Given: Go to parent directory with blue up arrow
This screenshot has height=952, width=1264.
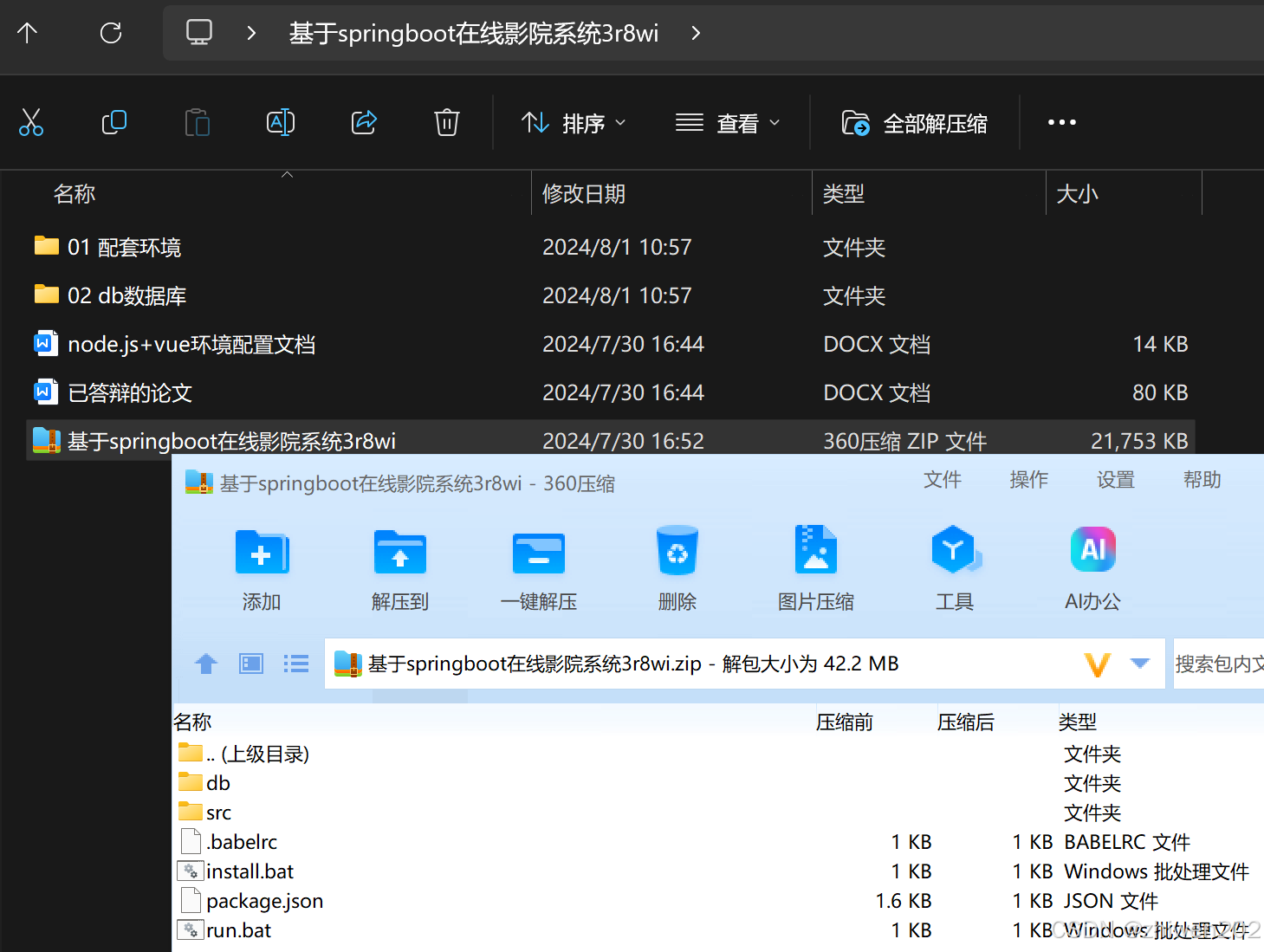Looking at the screenshot, I should pyautogui.click(x=206, y=664).
